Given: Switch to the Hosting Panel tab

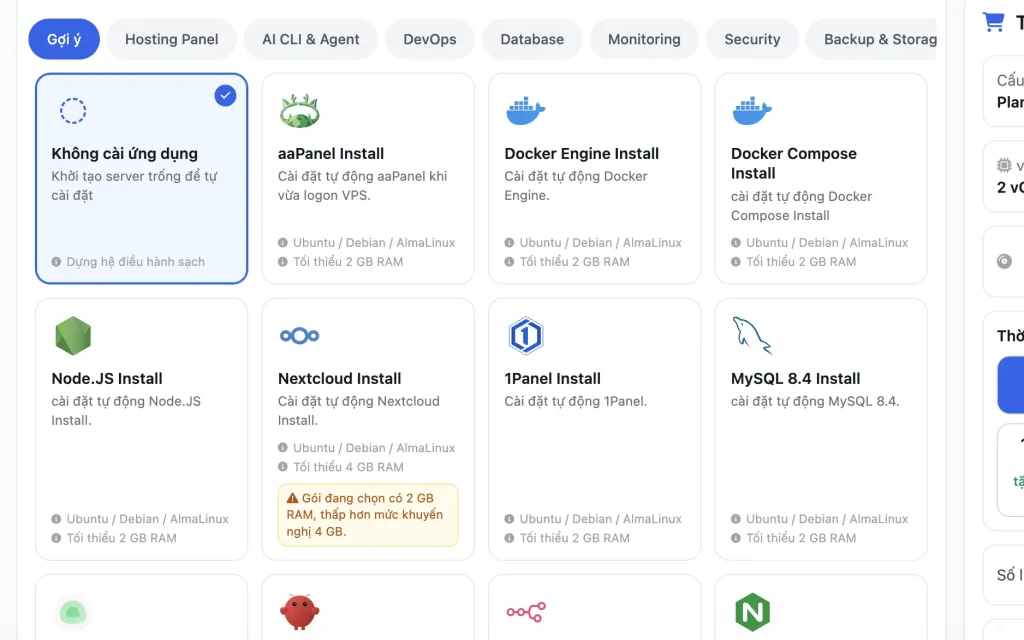Looking at the screenshot, I should pyautogui.click(x=172, y=39).
